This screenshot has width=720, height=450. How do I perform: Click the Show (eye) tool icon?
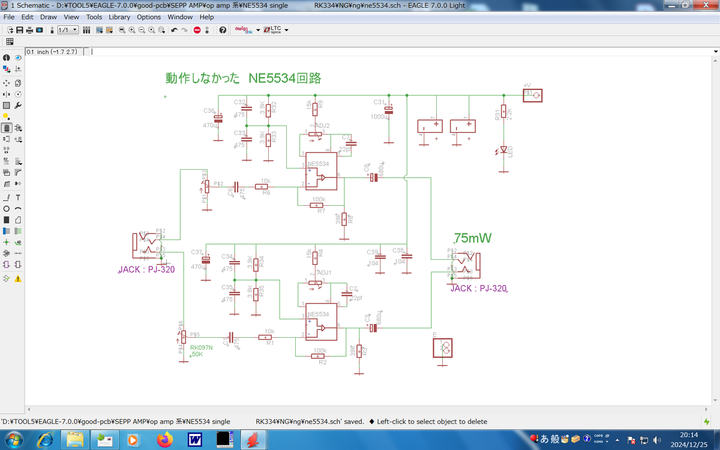tap(18, 58)
